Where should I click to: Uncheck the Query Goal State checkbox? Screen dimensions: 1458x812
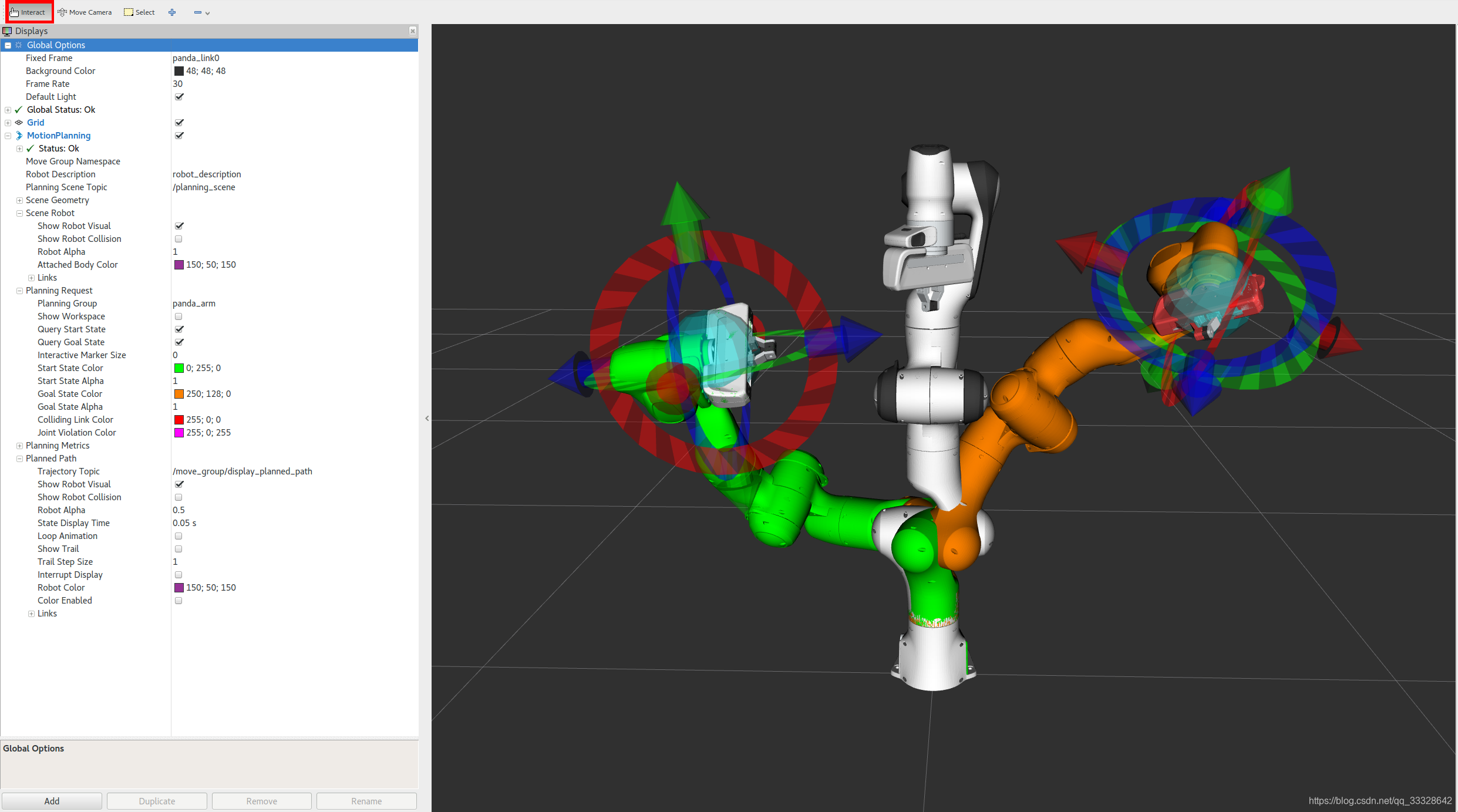point(179,342)
